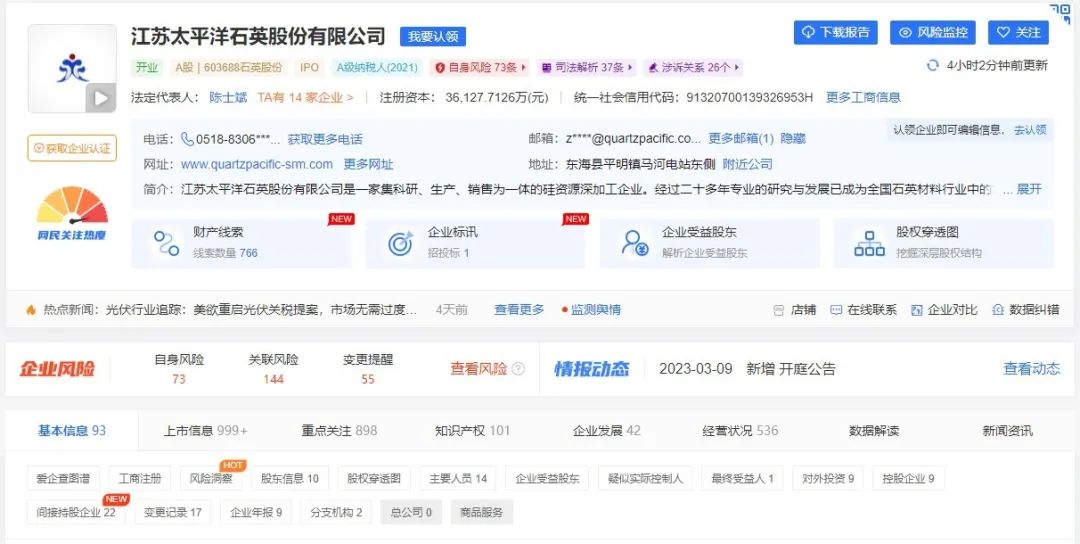Play the company logo video thumbnail

point(101,98)
